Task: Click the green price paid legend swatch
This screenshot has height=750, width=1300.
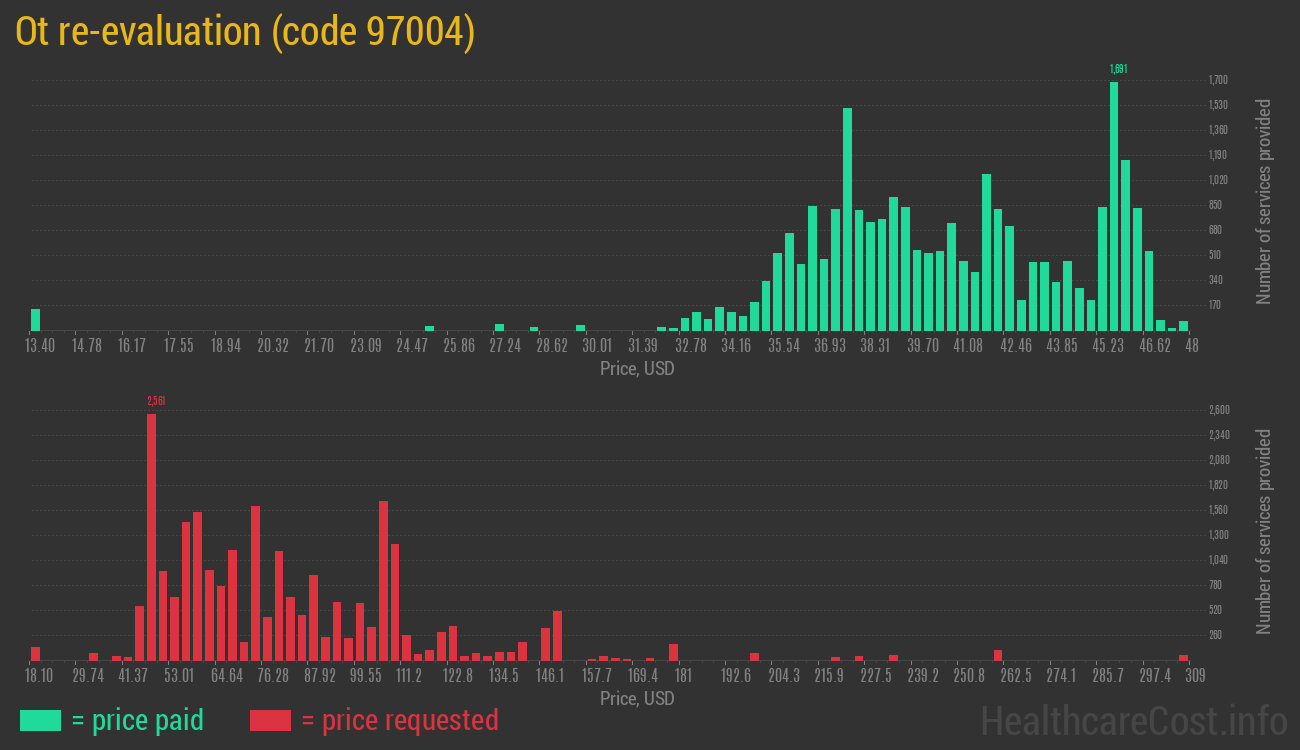Action: tap(40, 720)
